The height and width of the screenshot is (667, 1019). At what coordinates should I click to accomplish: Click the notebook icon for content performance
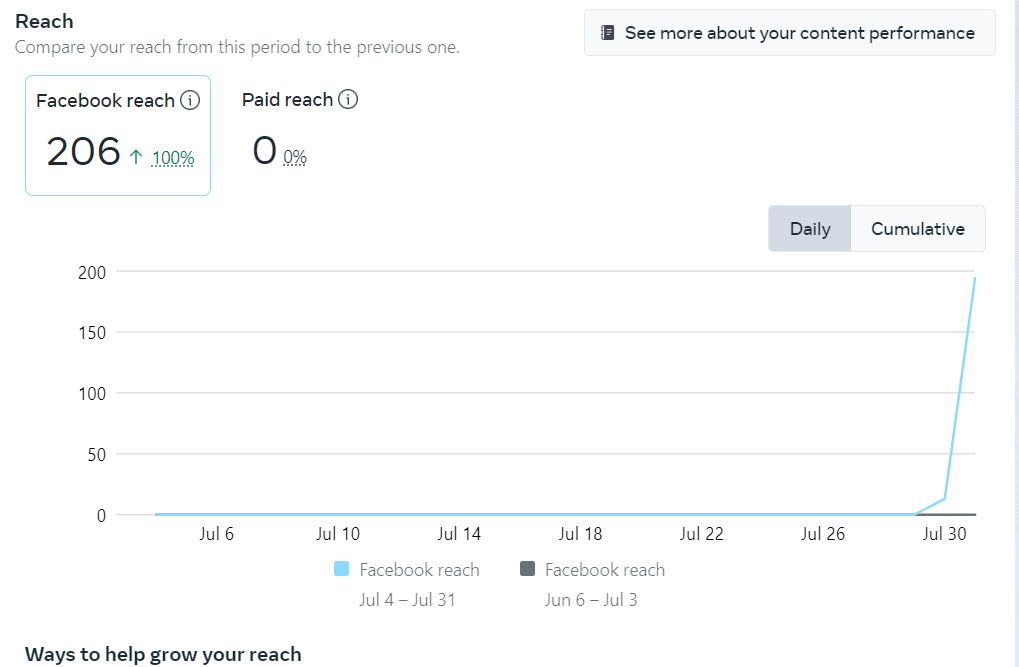click(x=608, y=33)
